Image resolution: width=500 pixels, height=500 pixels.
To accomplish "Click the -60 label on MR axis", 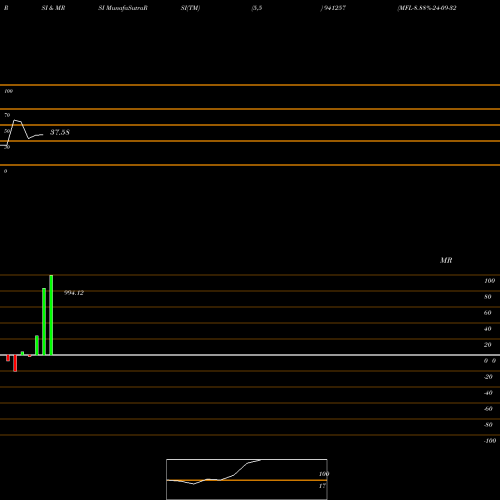I will pos(488,409).
